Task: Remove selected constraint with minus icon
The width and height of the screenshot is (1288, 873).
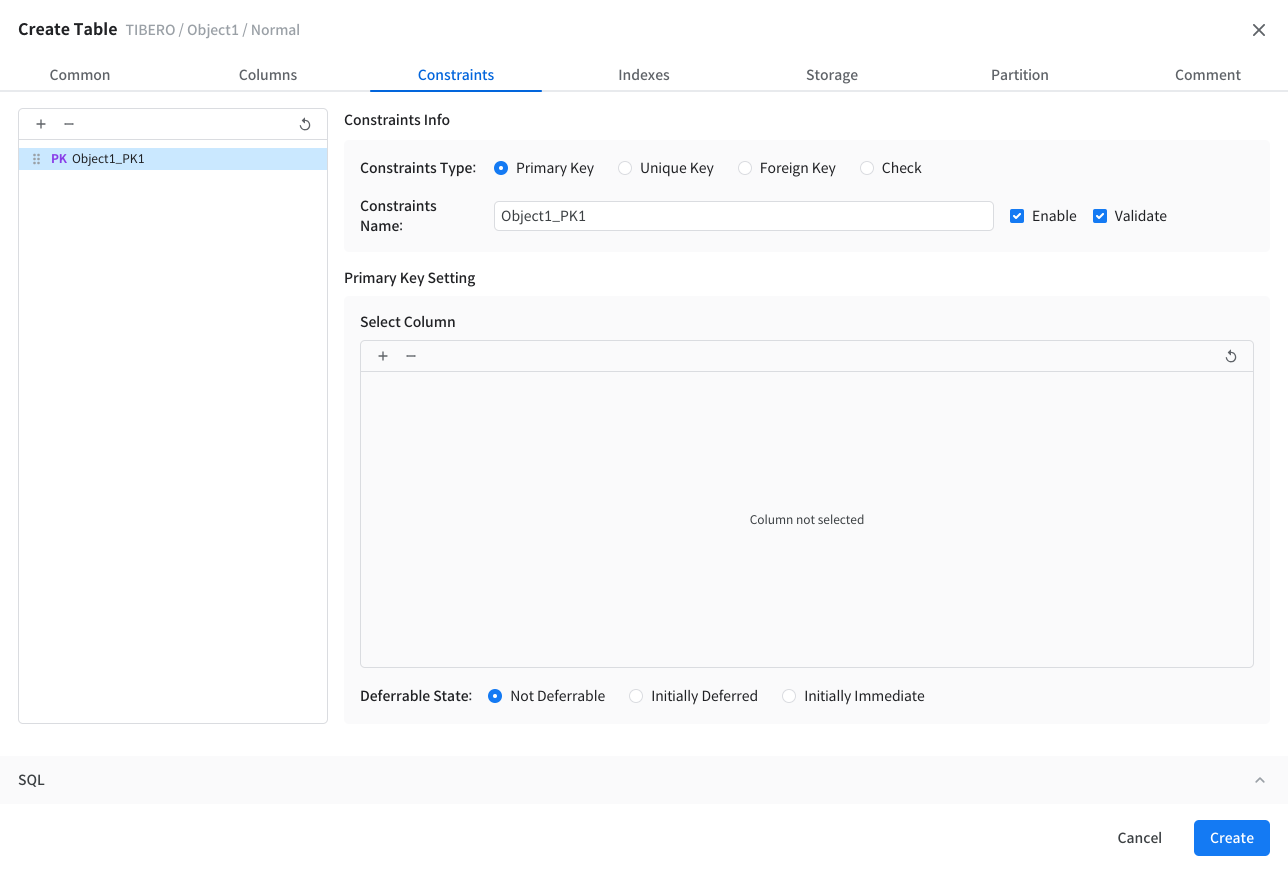Action: click(x=69, y=124)
